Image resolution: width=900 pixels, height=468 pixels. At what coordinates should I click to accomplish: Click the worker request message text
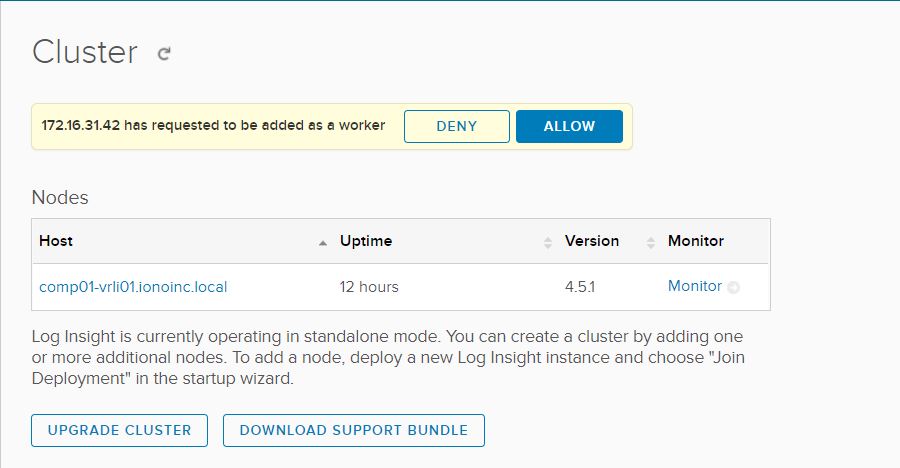click(213, 125)
